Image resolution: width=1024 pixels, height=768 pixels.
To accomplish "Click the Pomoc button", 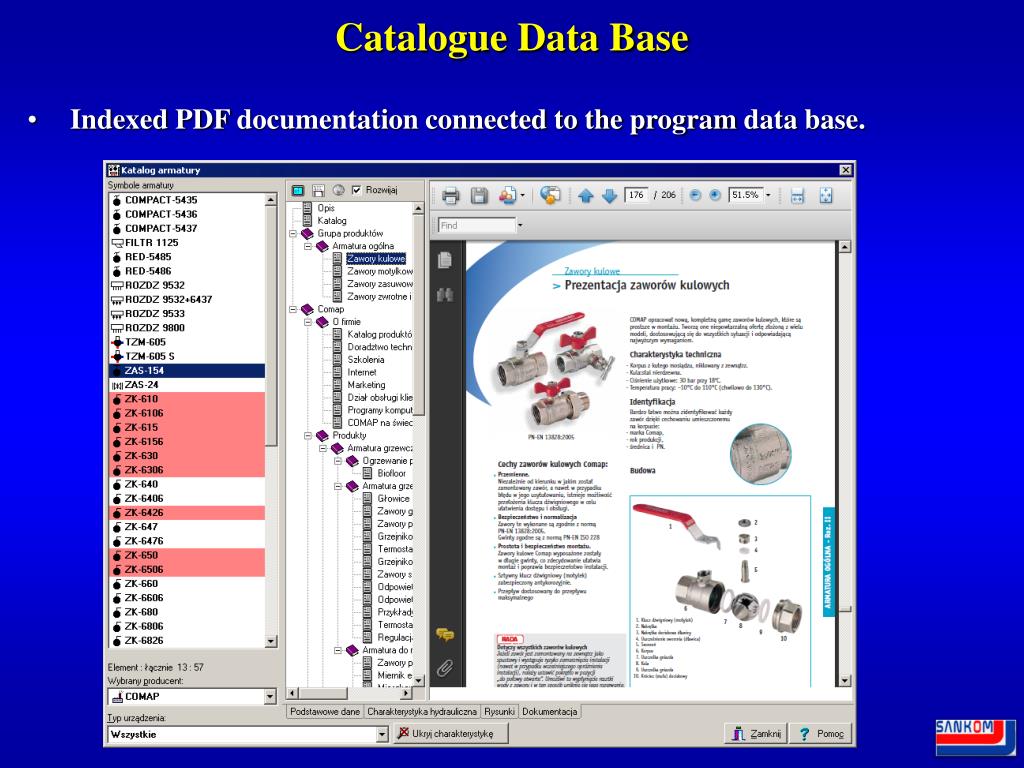I will (822, 734).
